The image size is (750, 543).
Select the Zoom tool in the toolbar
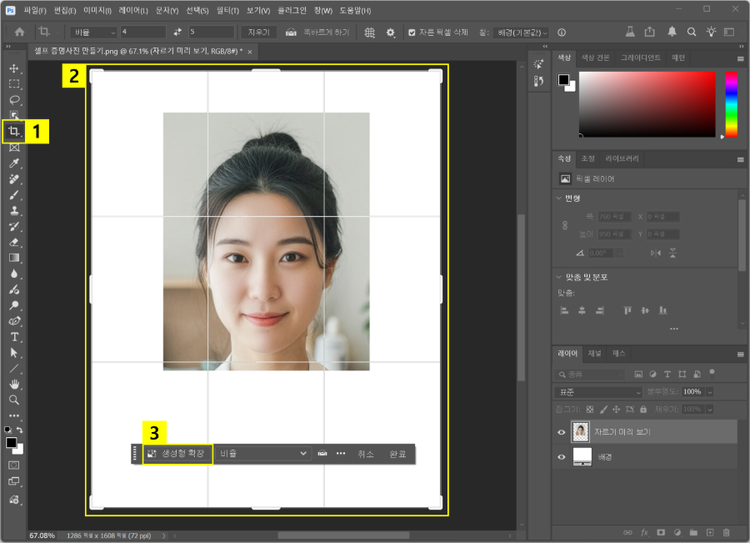(x=14, y=399)
